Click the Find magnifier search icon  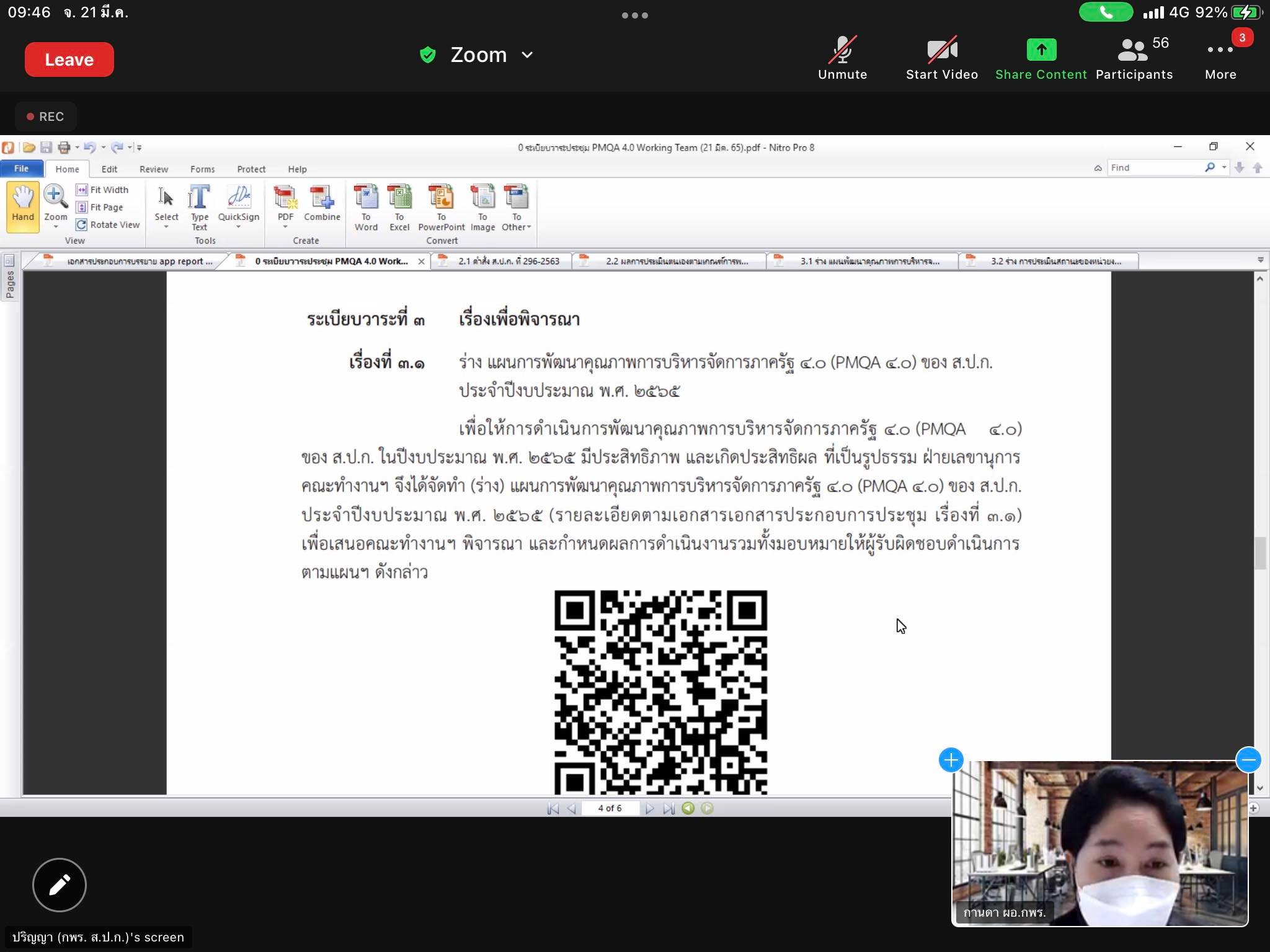tap(1210, 167)
